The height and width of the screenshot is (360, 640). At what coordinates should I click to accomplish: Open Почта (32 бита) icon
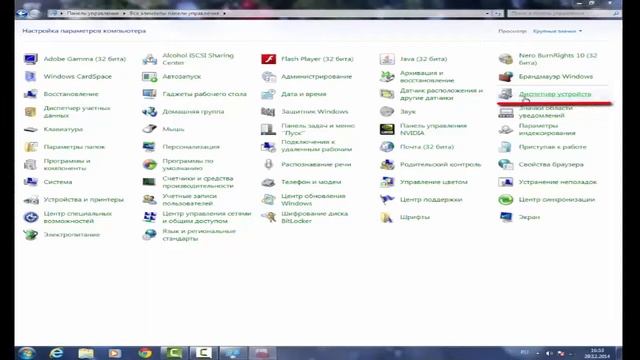point(387,147)
